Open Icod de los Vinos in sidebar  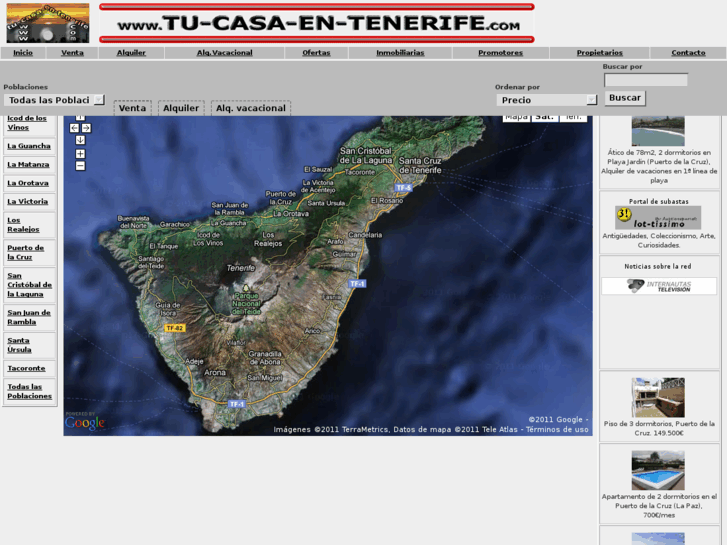click(x=27, y=122)
